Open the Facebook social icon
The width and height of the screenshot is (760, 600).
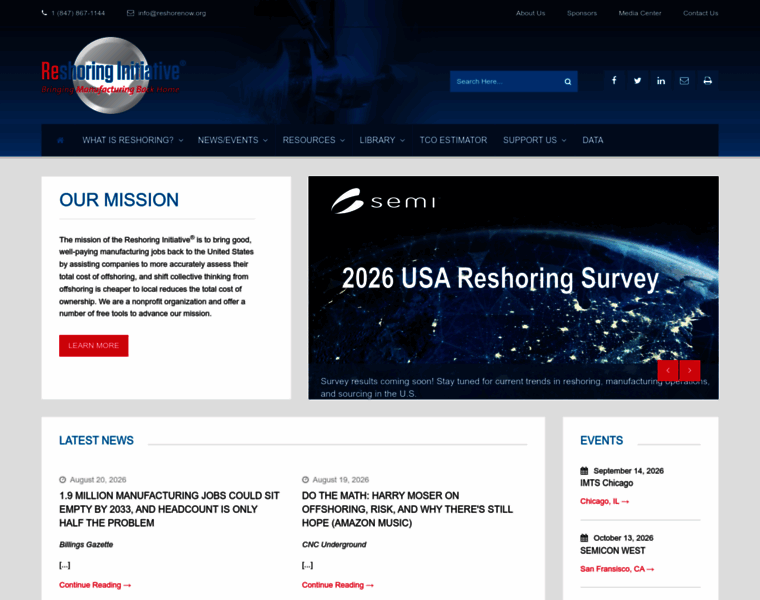(x=614, y=80)
